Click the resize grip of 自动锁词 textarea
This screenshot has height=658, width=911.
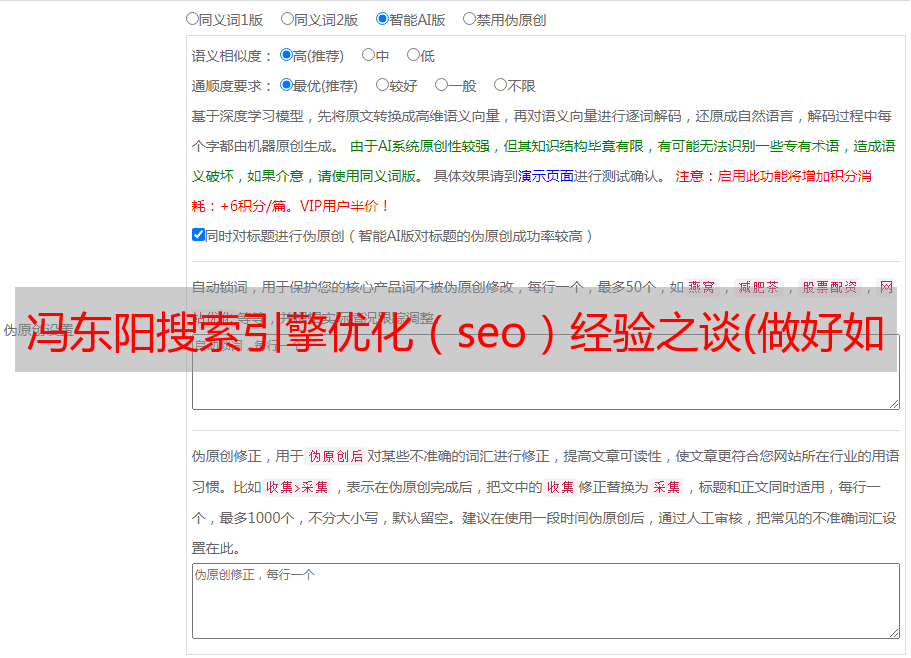coord(894,404)
